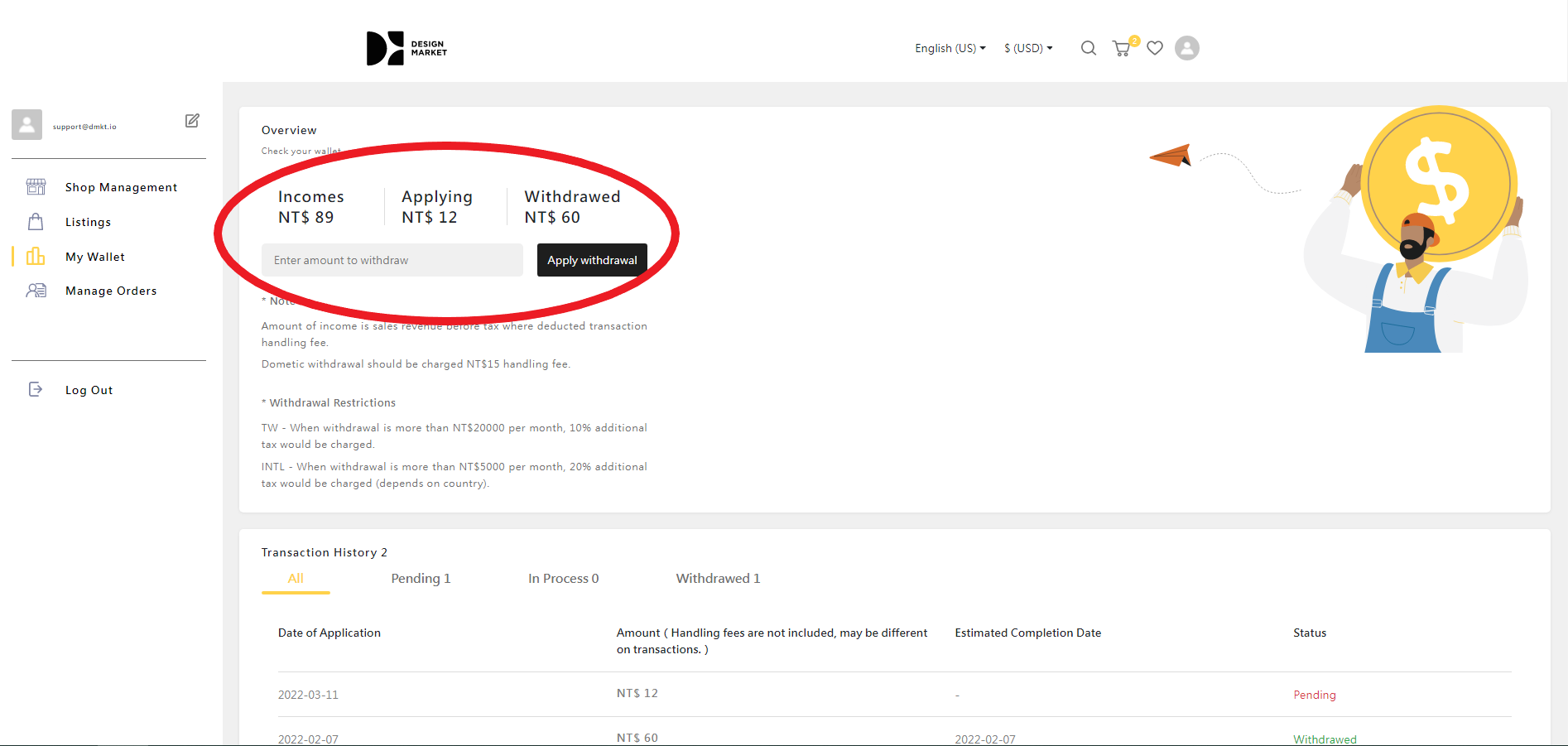
Task: Switch to the In Process 0 tab
Action: [563, 579]
